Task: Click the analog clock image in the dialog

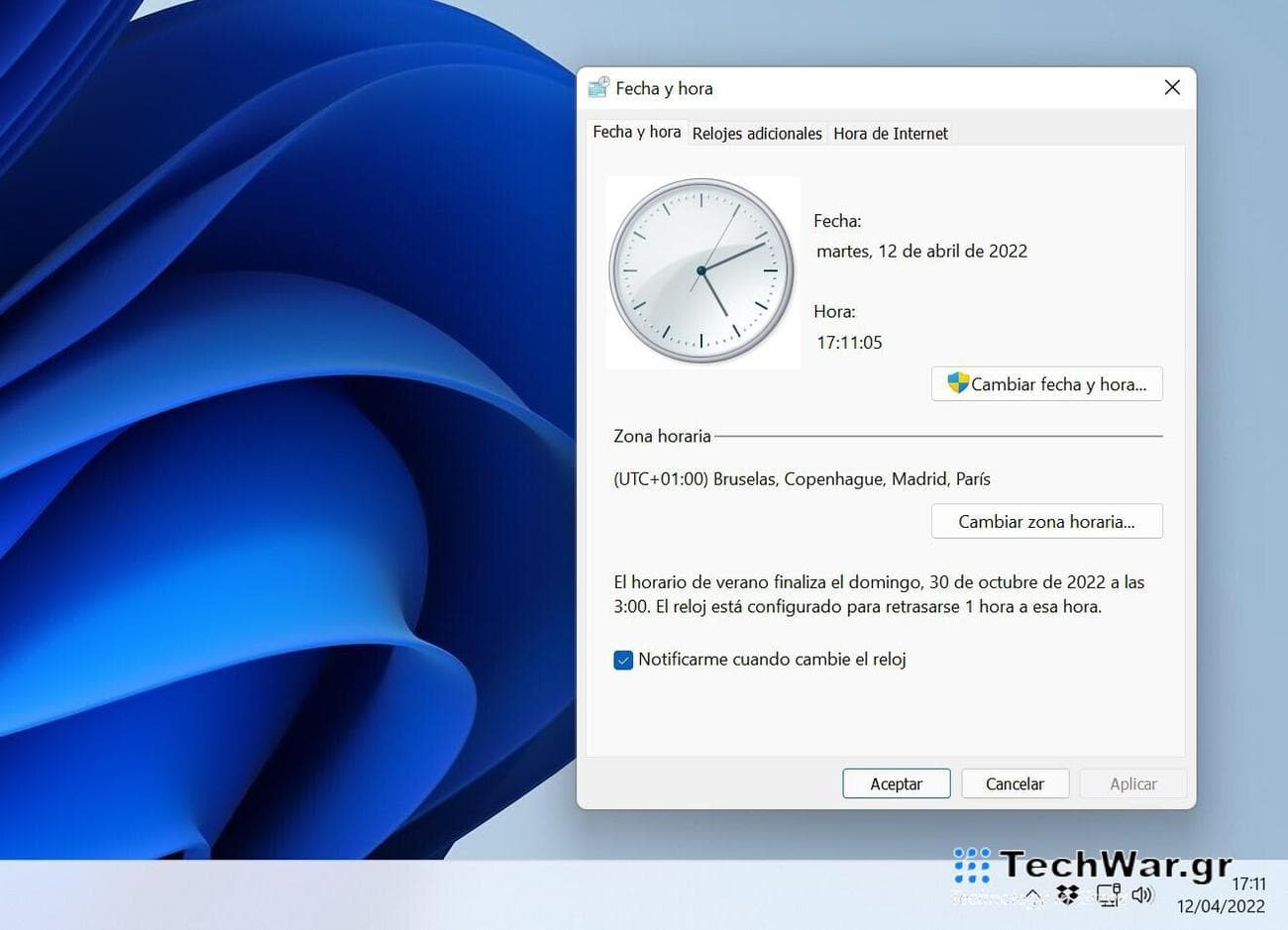Action: tap(702, 271)
